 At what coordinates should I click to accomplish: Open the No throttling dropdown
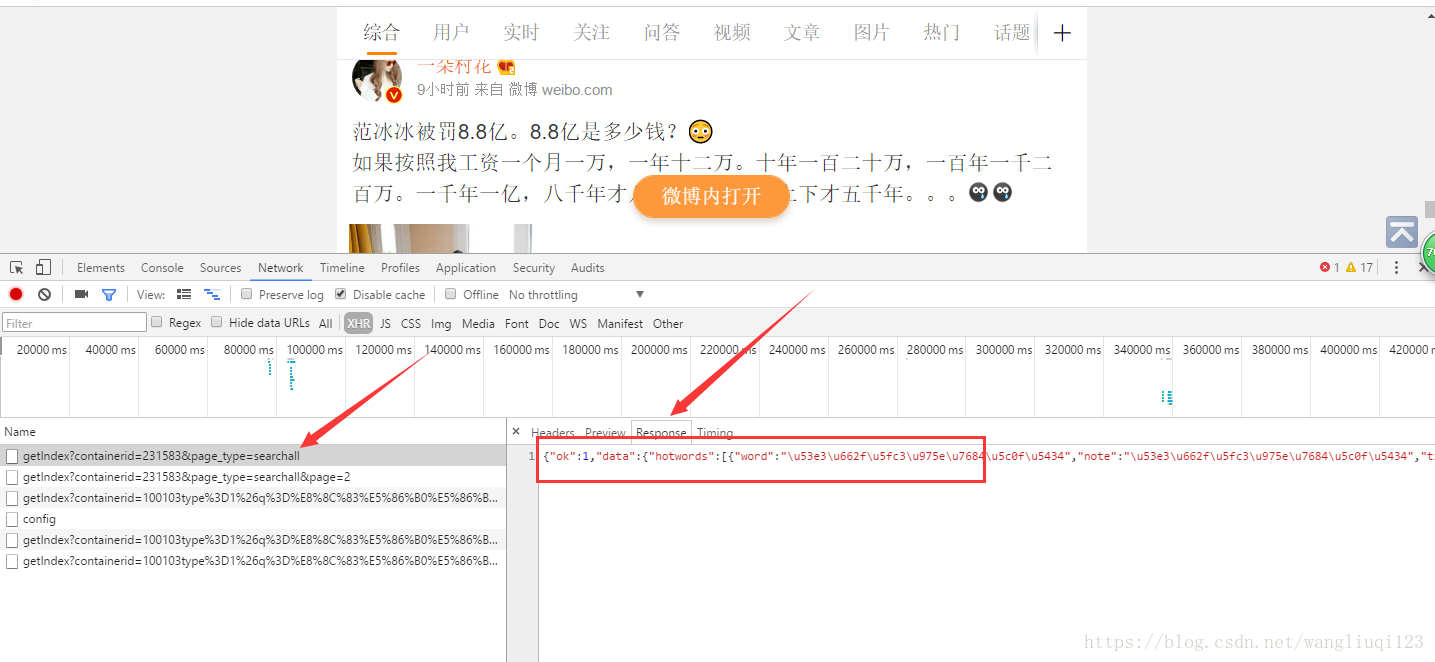pyautogui.click(x=577, y=295)
